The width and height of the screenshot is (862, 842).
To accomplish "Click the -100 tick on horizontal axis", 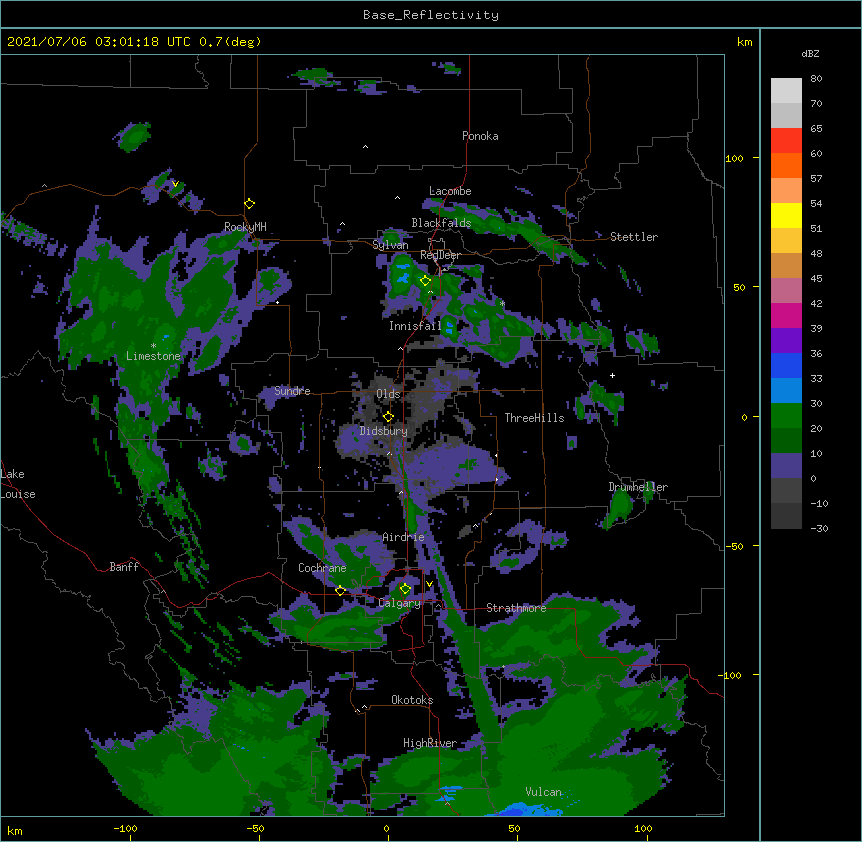I will tap(125, 828).
